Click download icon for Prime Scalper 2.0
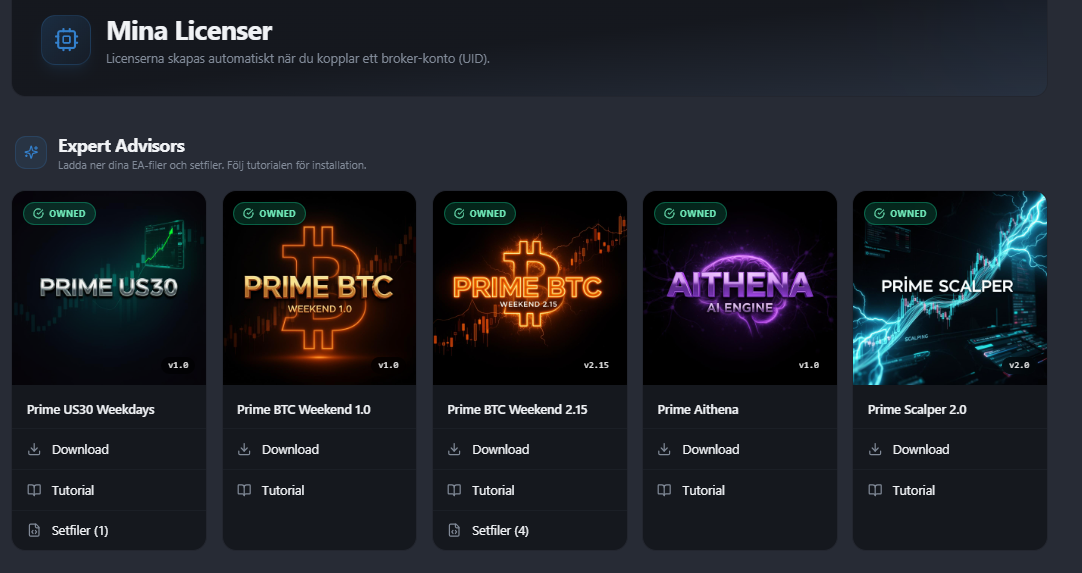1082x573 pixels. pos(875,449)
